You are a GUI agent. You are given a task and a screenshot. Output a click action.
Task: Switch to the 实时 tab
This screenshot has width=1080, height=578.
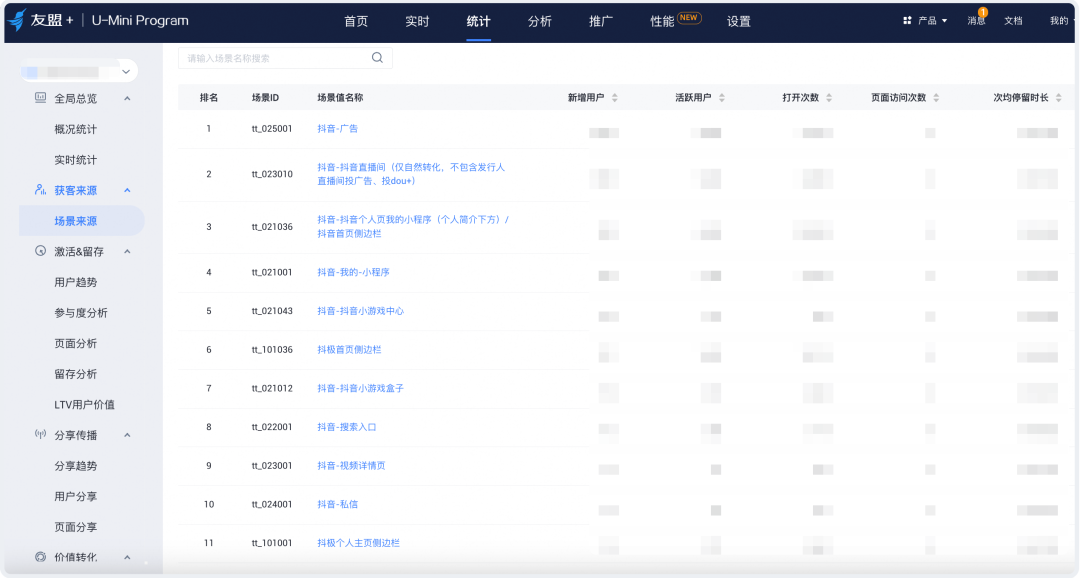pos(417,21)
